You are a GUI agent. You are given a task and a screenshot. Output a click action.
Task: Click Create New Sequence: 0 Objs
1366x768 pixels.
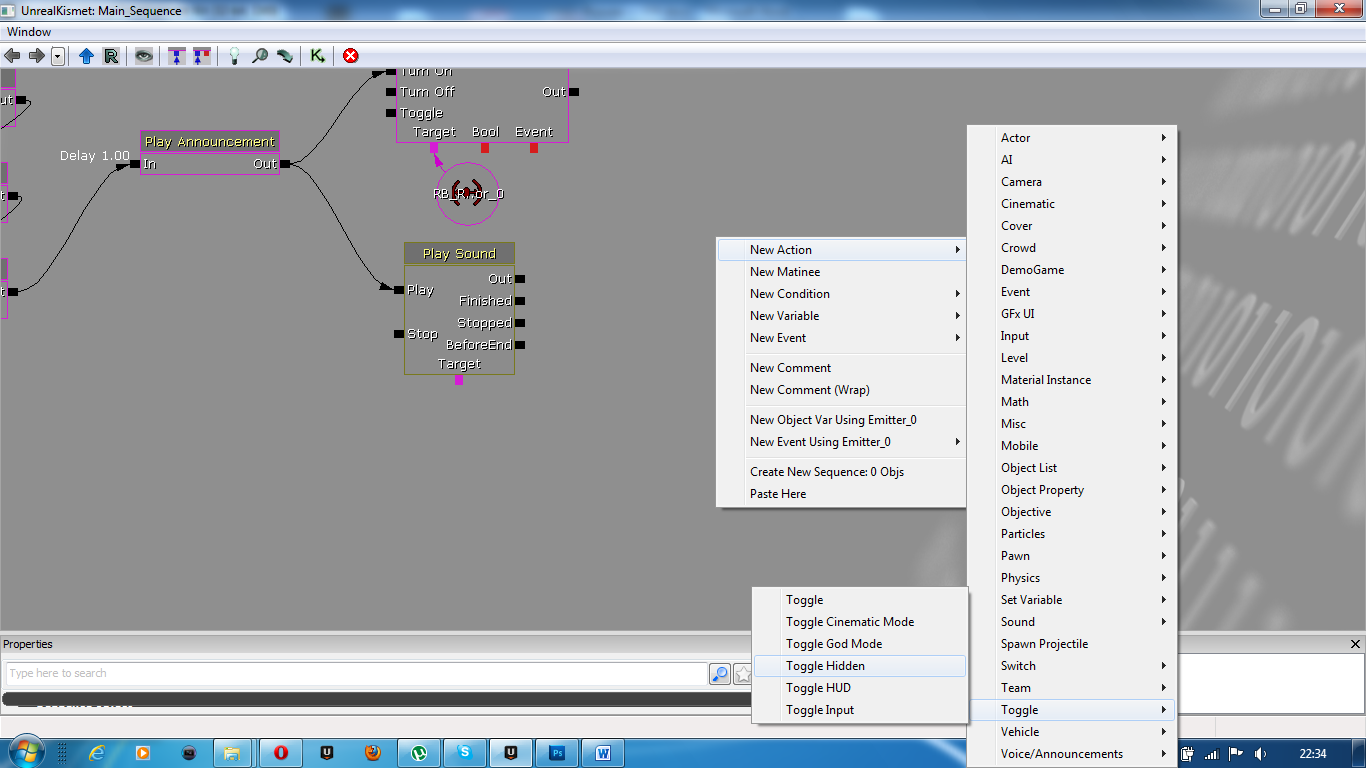(841, 472)
